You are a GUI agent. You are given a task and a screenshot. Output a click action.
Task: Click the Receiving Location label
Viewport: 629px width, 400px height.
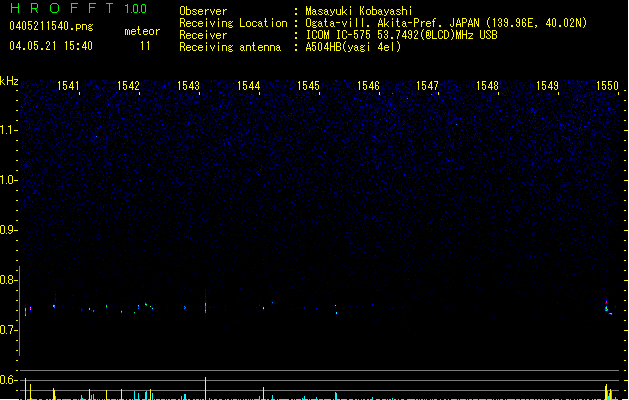coord(233,23)
